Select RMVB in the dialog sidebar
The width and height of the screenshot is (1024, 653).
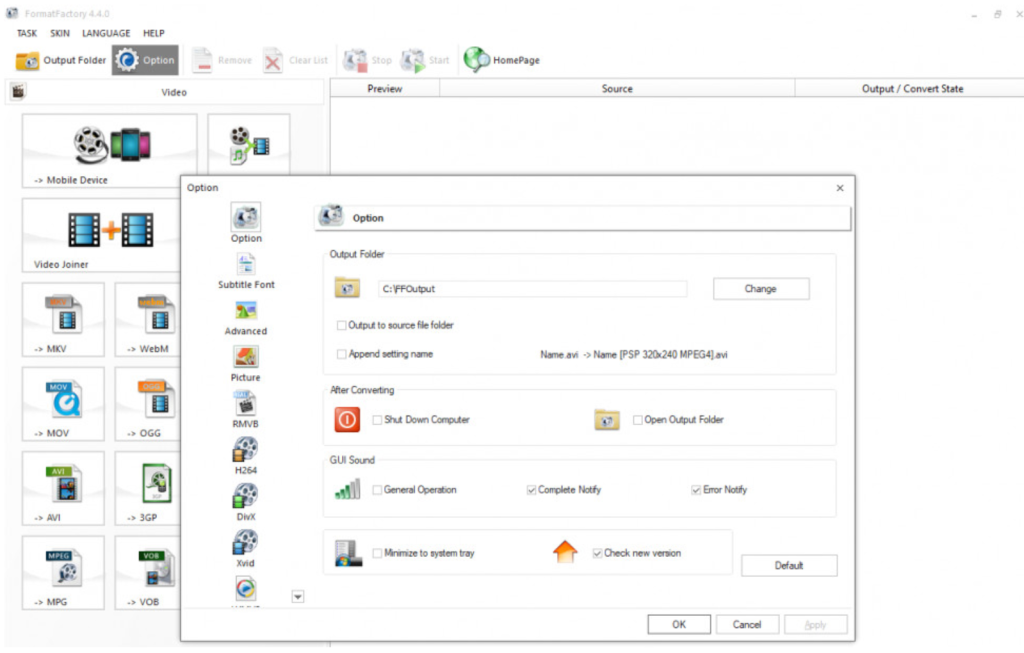246,410
